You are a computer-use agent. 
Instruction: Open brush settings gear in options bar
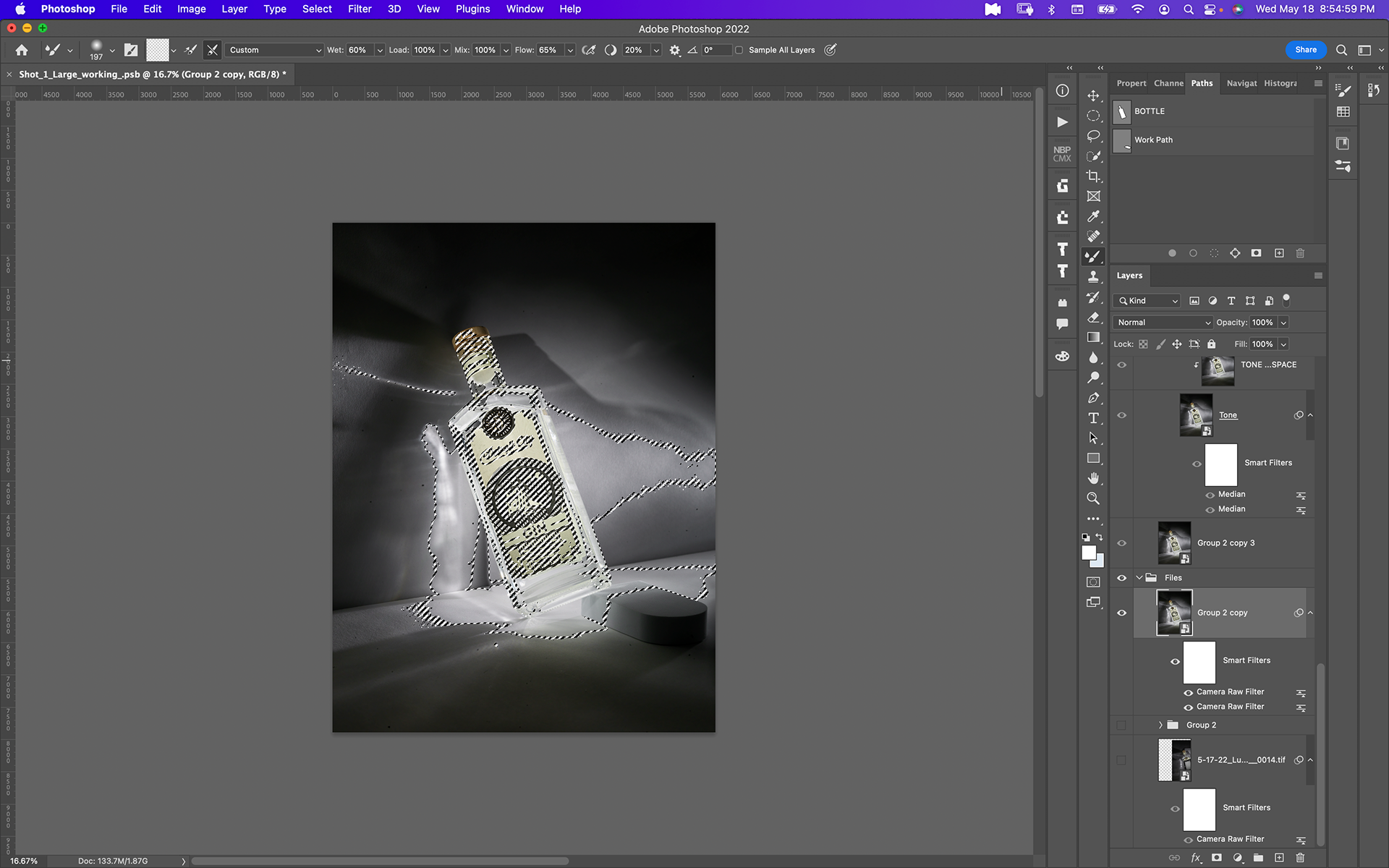click(675, 50)
